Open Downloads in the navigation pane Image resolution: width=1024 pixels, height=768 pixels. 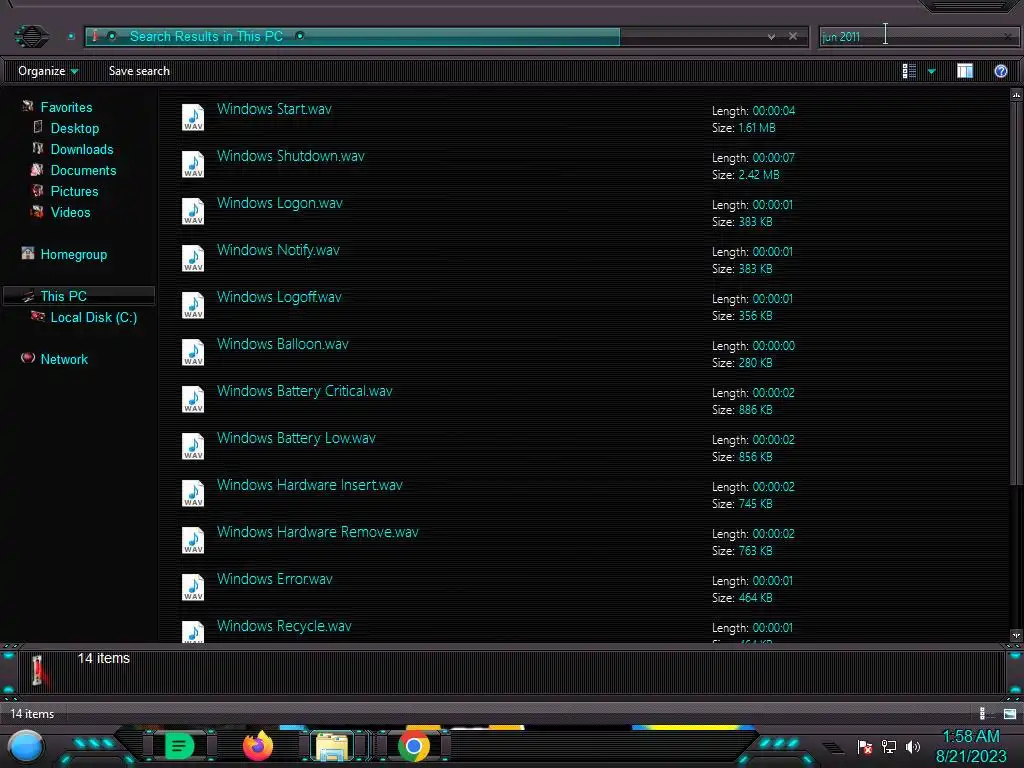(x=82, y=149)
